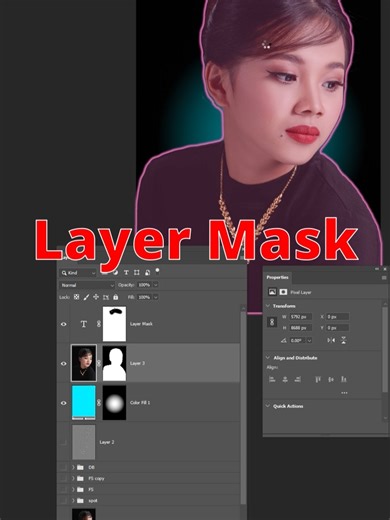Toggle link width and height chain icon

[272, 322]
